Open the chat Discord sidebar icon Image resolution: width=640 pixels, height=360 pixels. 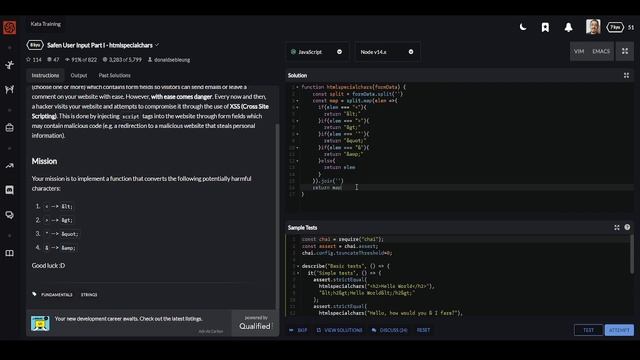9,190
